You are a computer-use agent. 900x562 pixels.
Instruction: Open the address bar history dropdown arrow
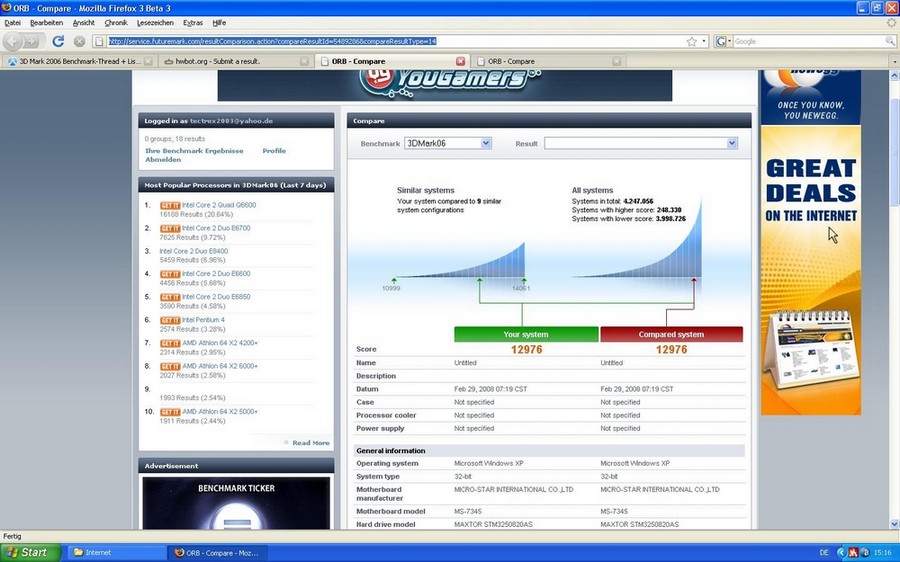coord(704,41)
